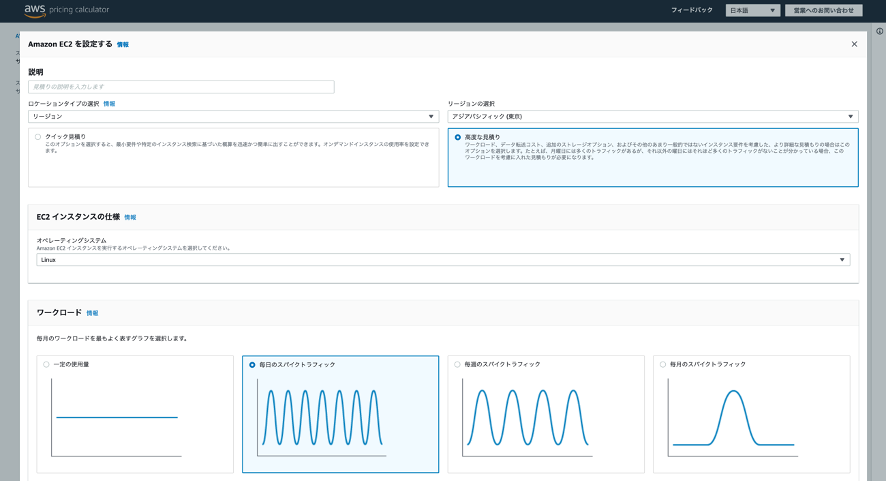Click the description input field

[x=180, y=87]
